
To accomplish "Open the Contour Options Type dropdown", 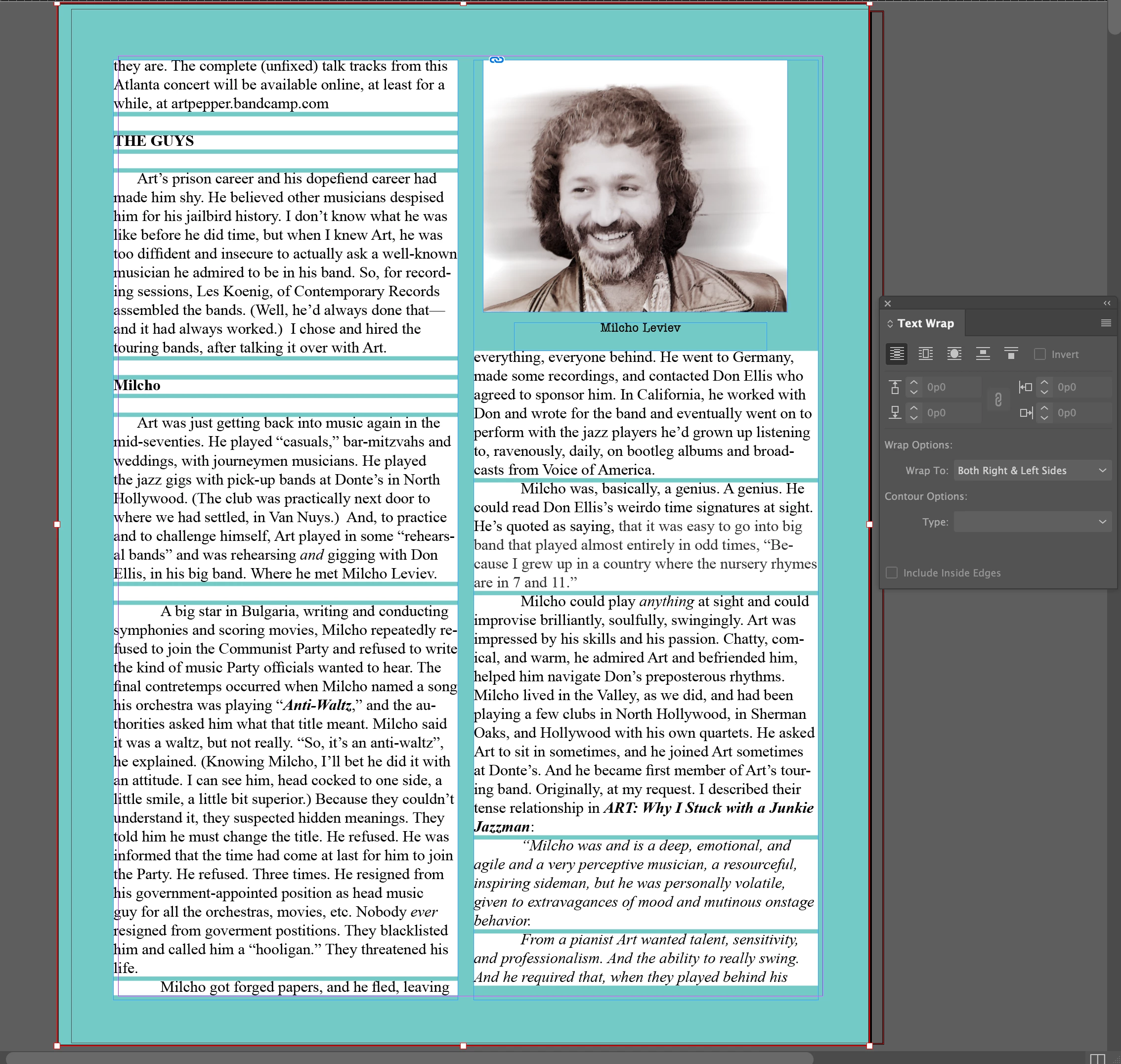I will pyautogui.click(x=1032, y=522).
